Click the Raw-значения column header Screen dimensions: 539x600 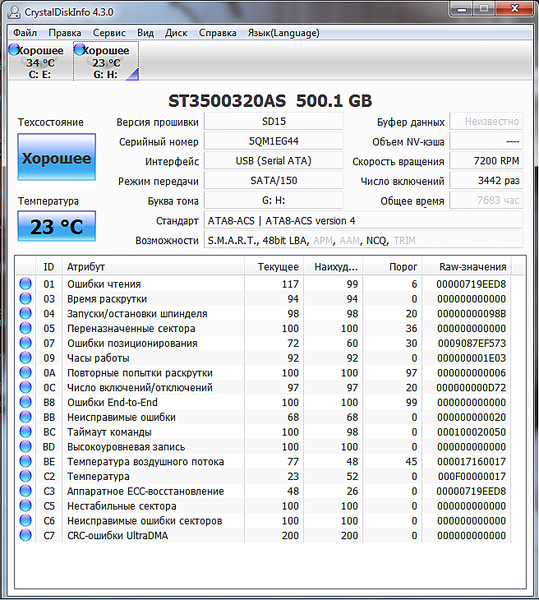pyautogui.click(x=467, y=267)
